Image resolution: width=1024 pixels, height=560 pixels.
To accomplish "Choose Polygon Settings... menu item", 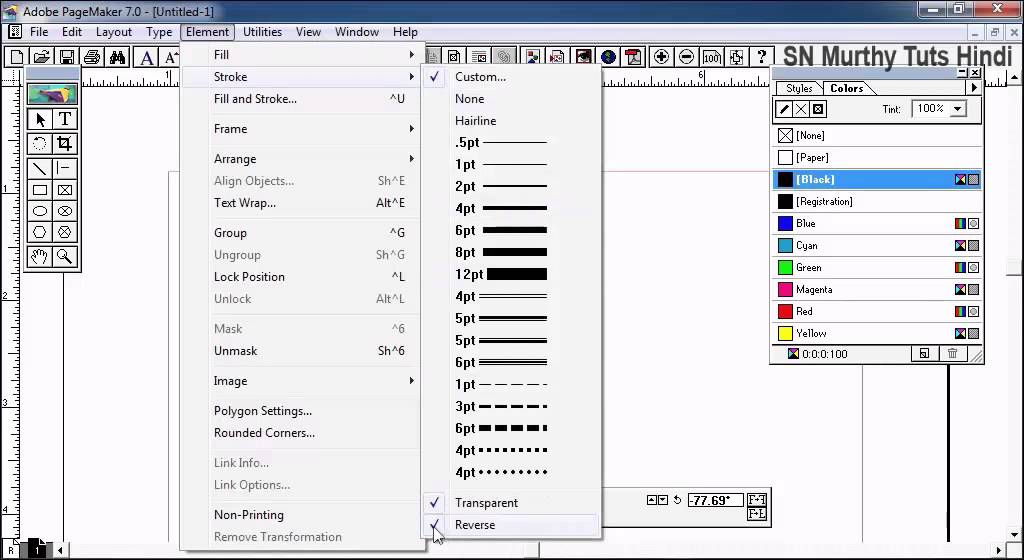I will pyautogui.click(x=302, y=411).
